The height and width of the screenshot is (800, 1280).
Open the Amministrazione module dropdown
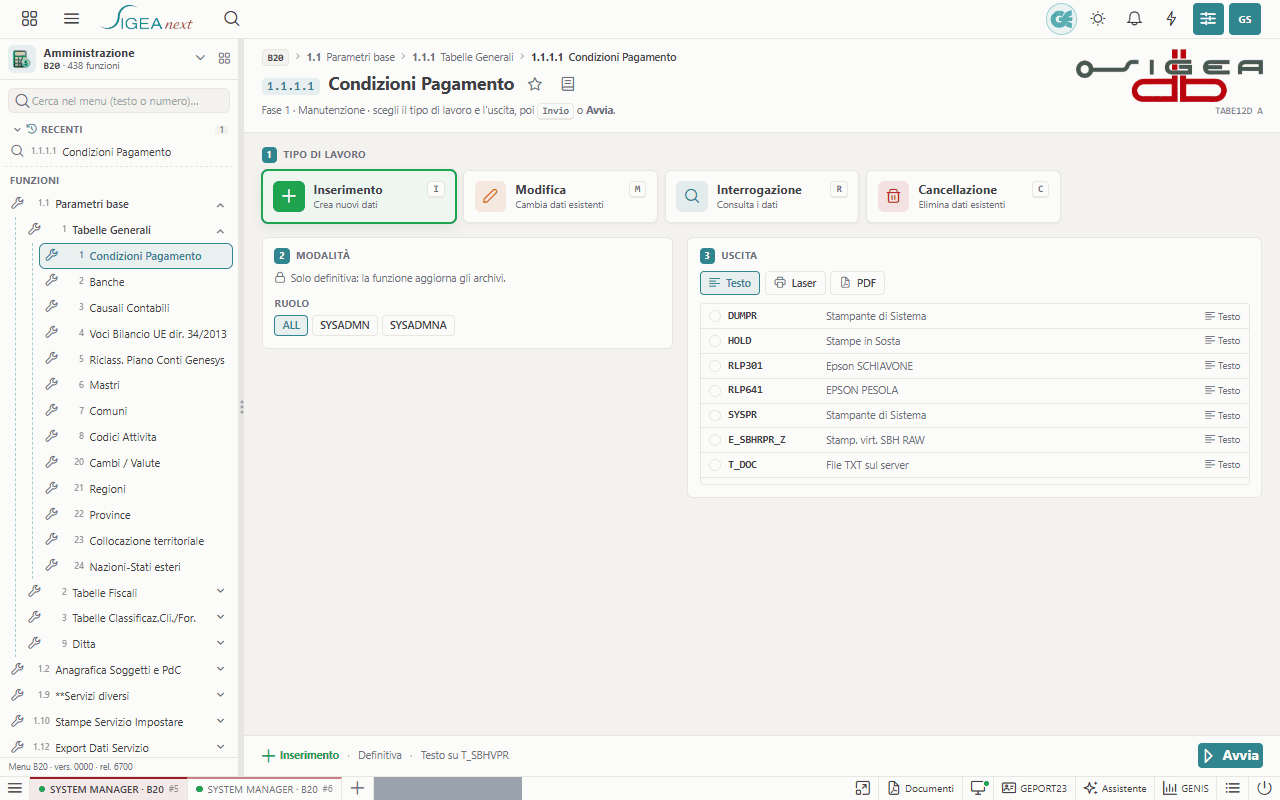[x=200, y=58]
